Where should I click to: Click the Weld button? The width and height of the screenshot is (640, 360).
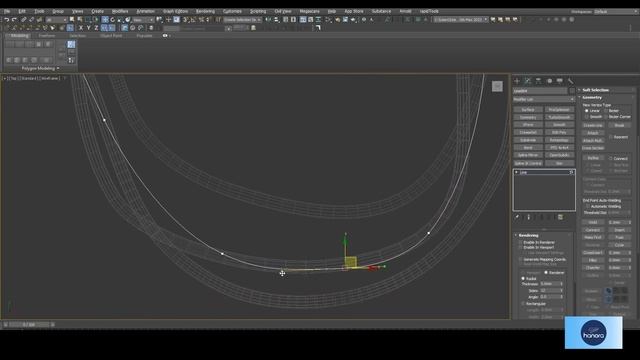point(593,222)
